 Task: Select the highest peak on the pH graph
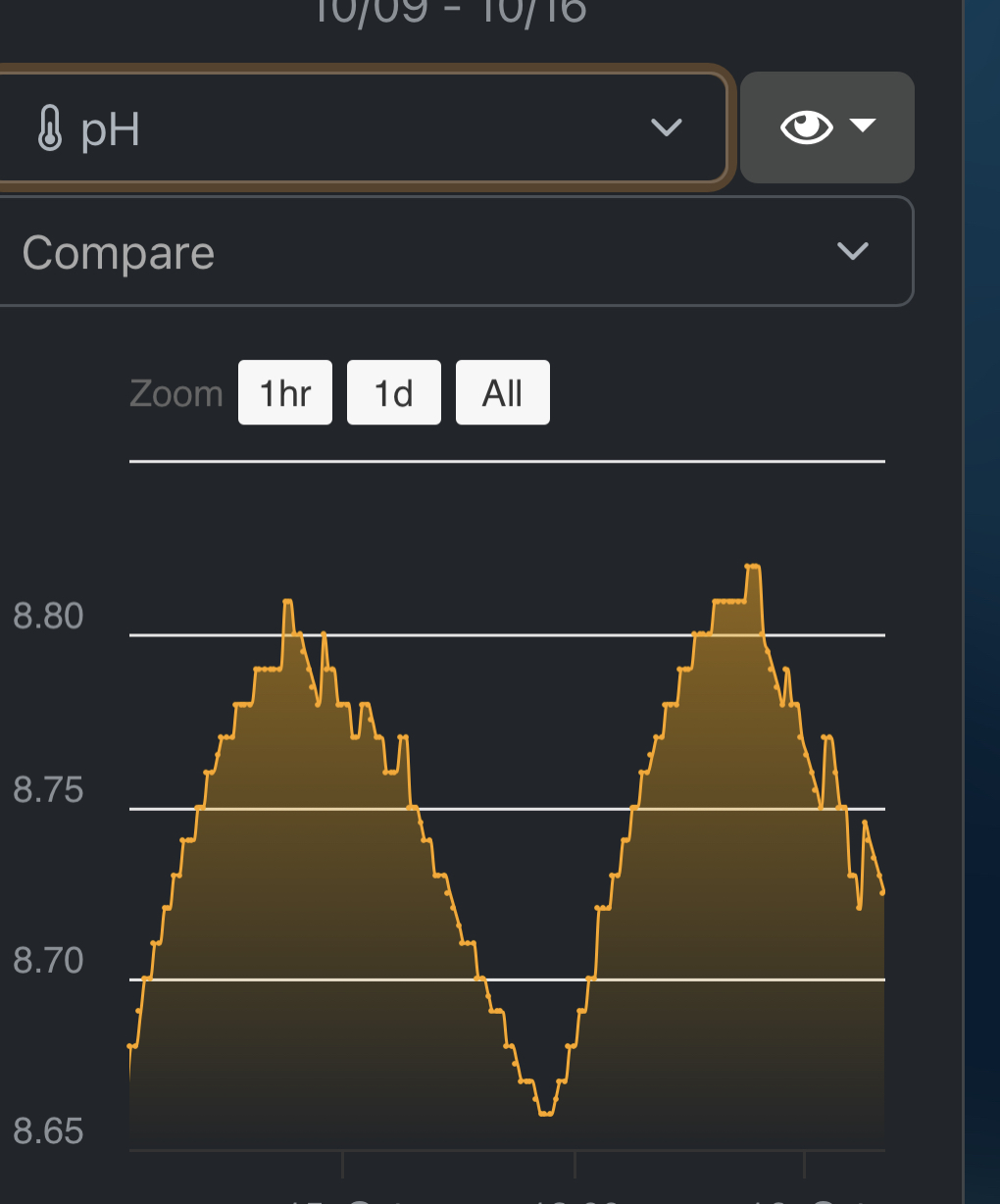[x=753, y=566]
